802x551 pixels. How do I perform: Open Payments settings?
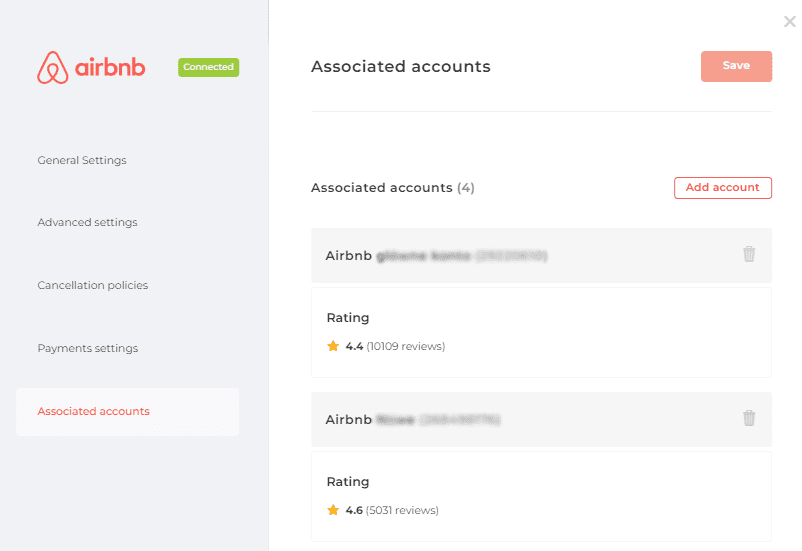[87, 348]
